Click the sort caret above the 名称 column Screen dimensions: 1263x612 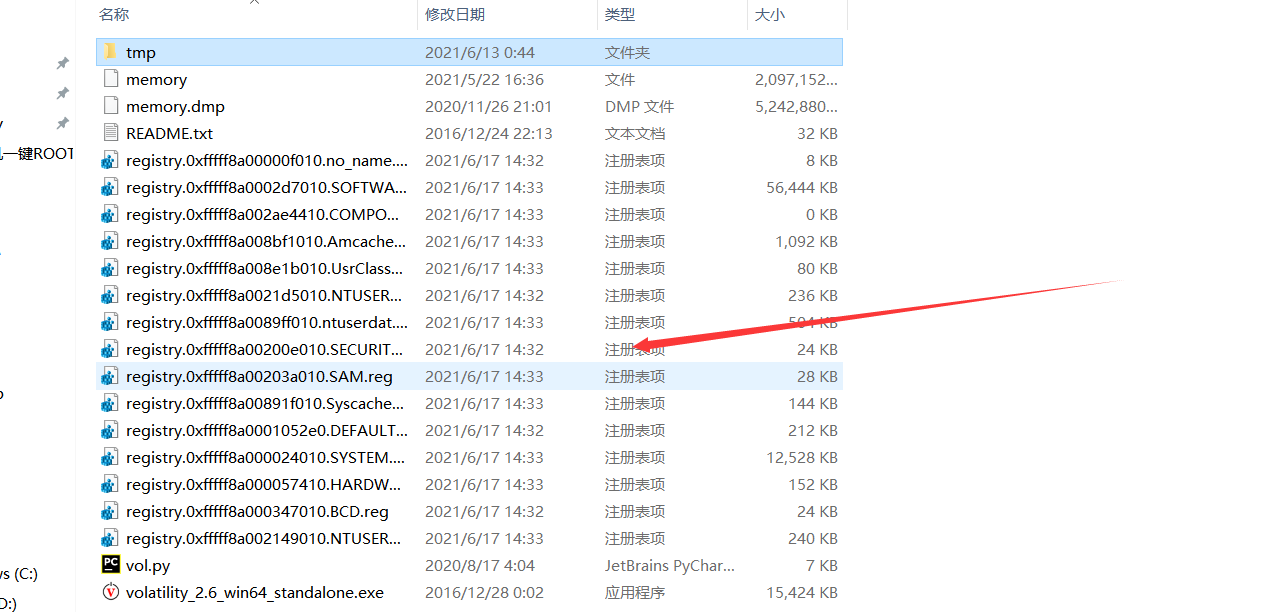point(254,5)
